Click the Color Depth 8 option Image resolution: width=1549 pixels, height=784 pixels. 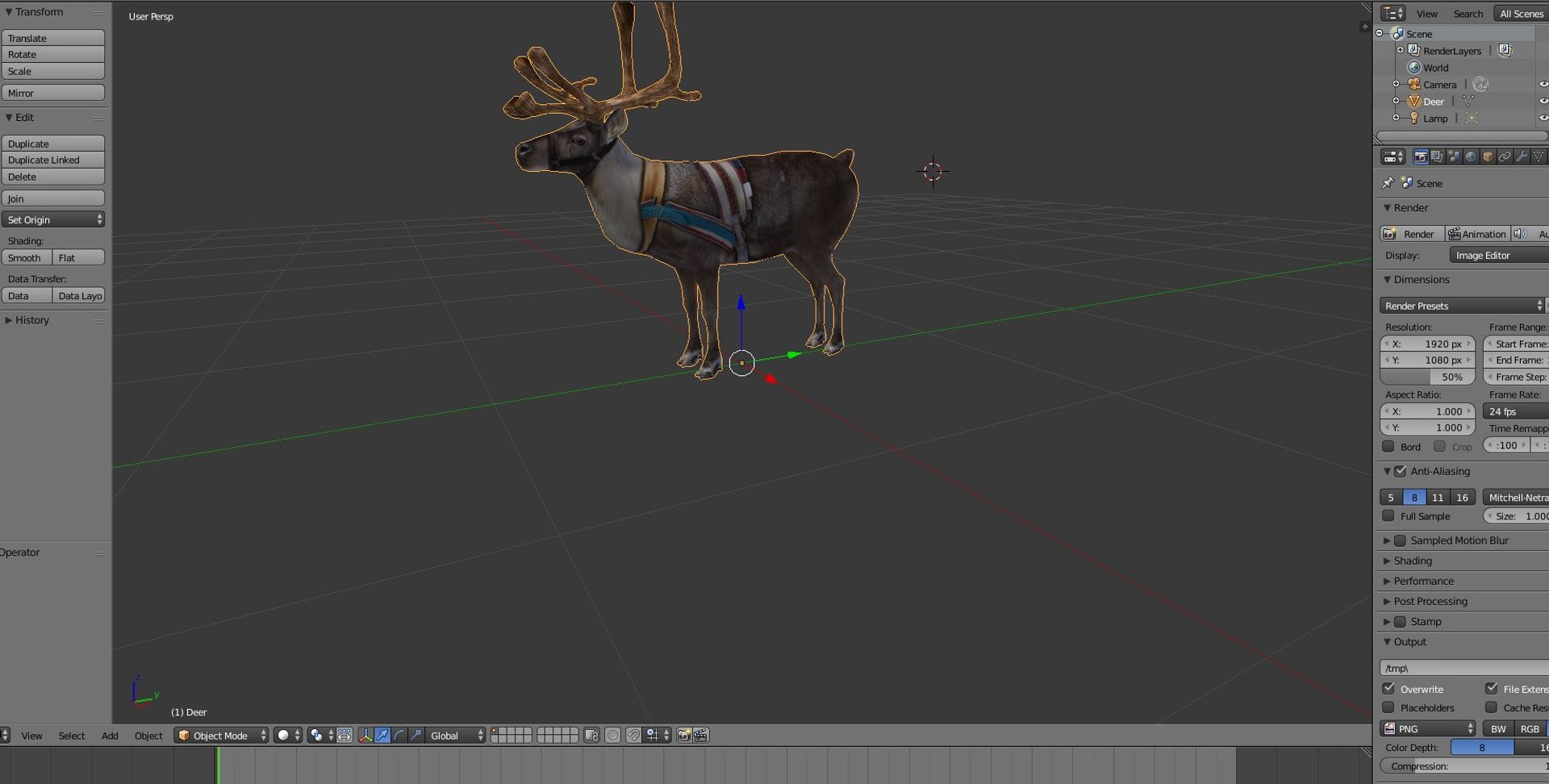1482,747
